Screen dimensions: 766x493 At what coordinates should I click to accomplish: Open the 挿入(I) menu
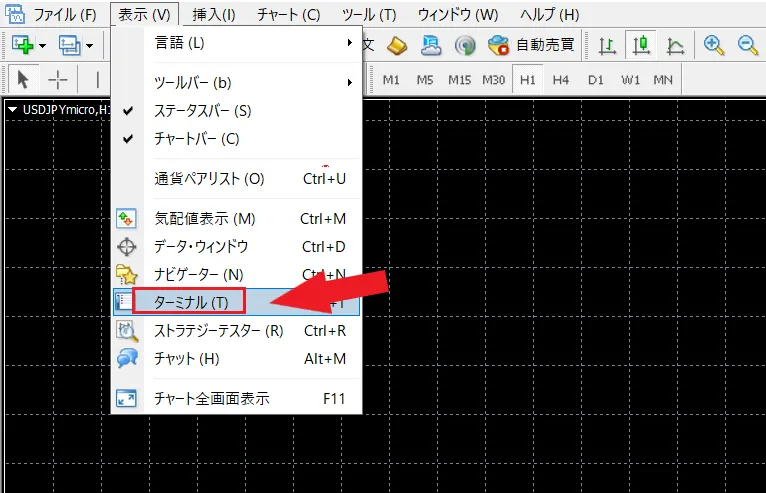click(x=213, y=15)
